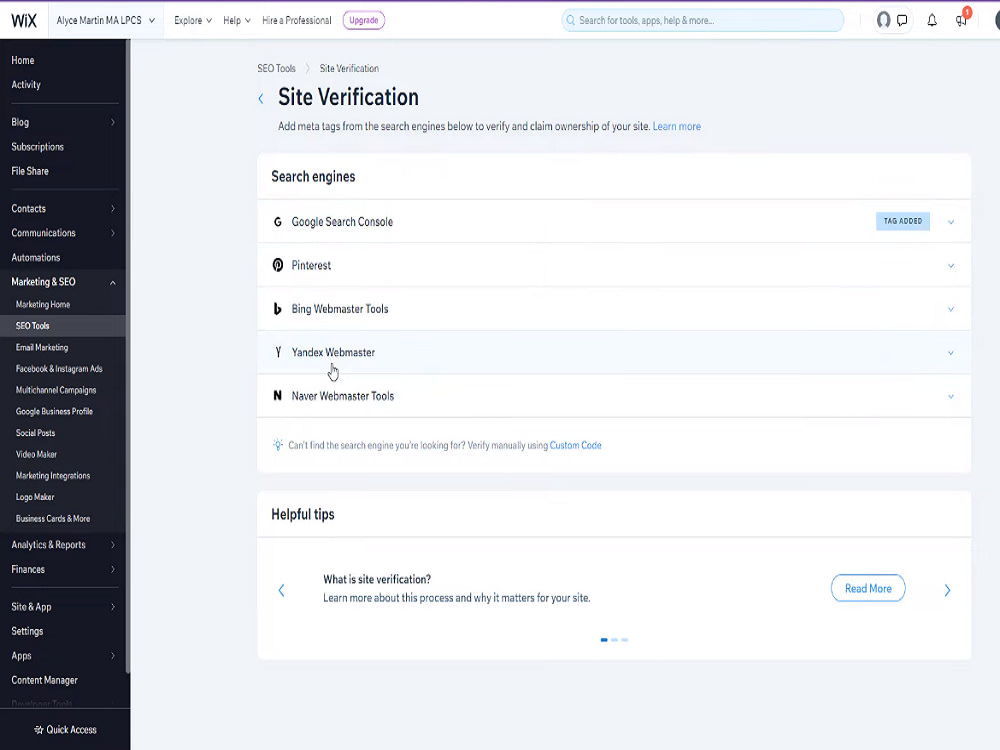The height and width of the screenshot is (750, 1000).
Task: Click Hire a Professional link
Action: point(297,20)
